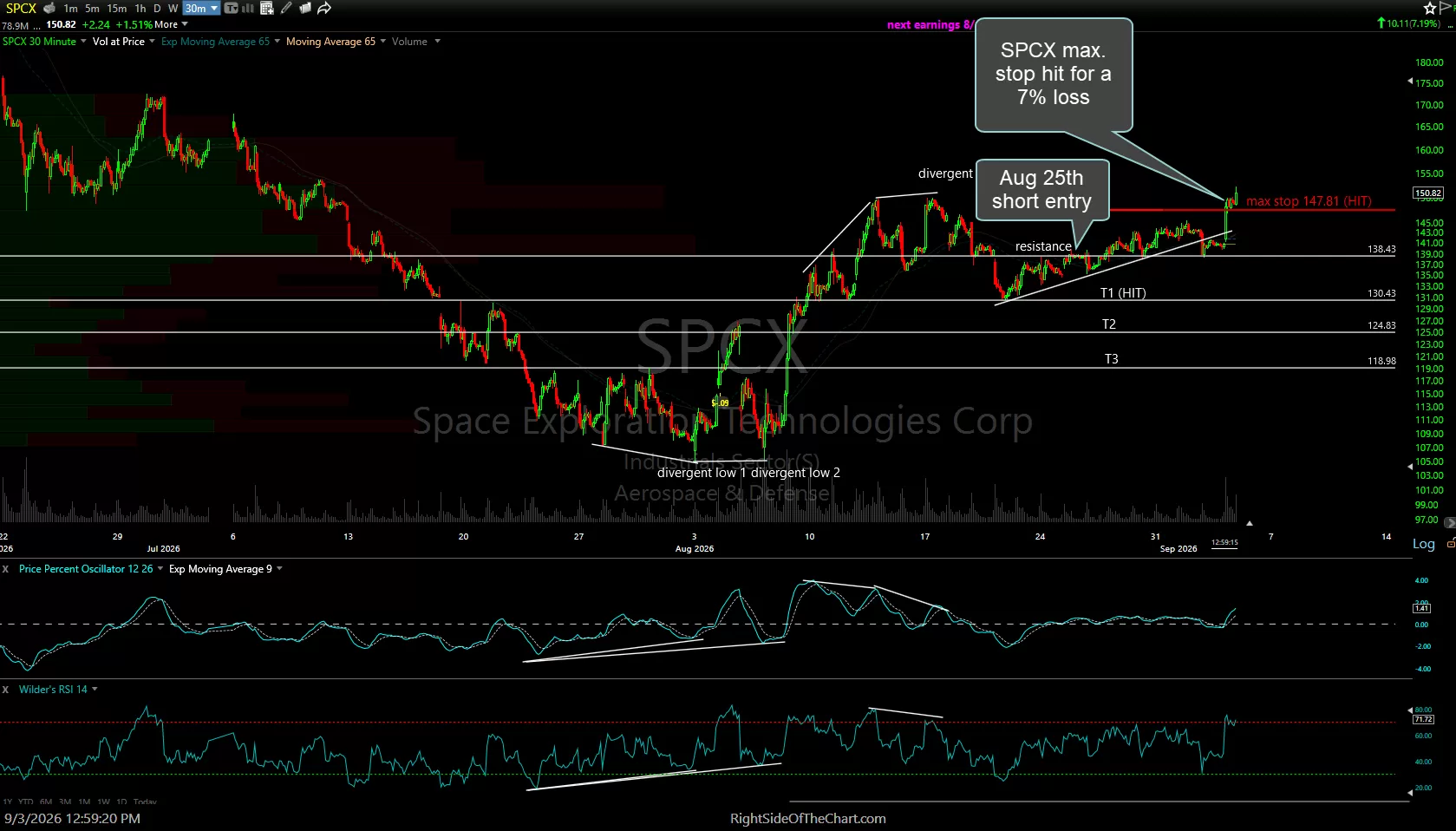Click the RightSideOfTheChart.com link
This screenshot has height=831, width=1456.
[x=808, y=819]
